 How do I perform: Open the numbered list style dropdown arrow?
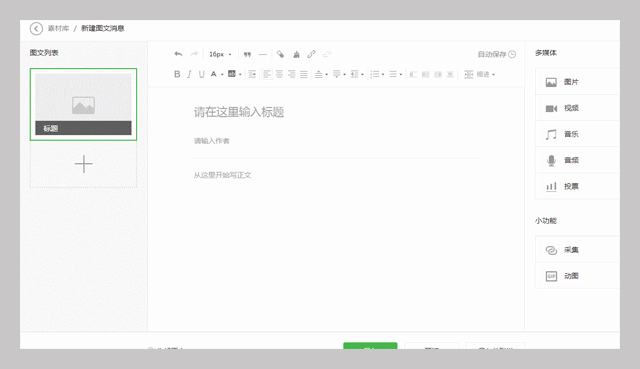383,74
